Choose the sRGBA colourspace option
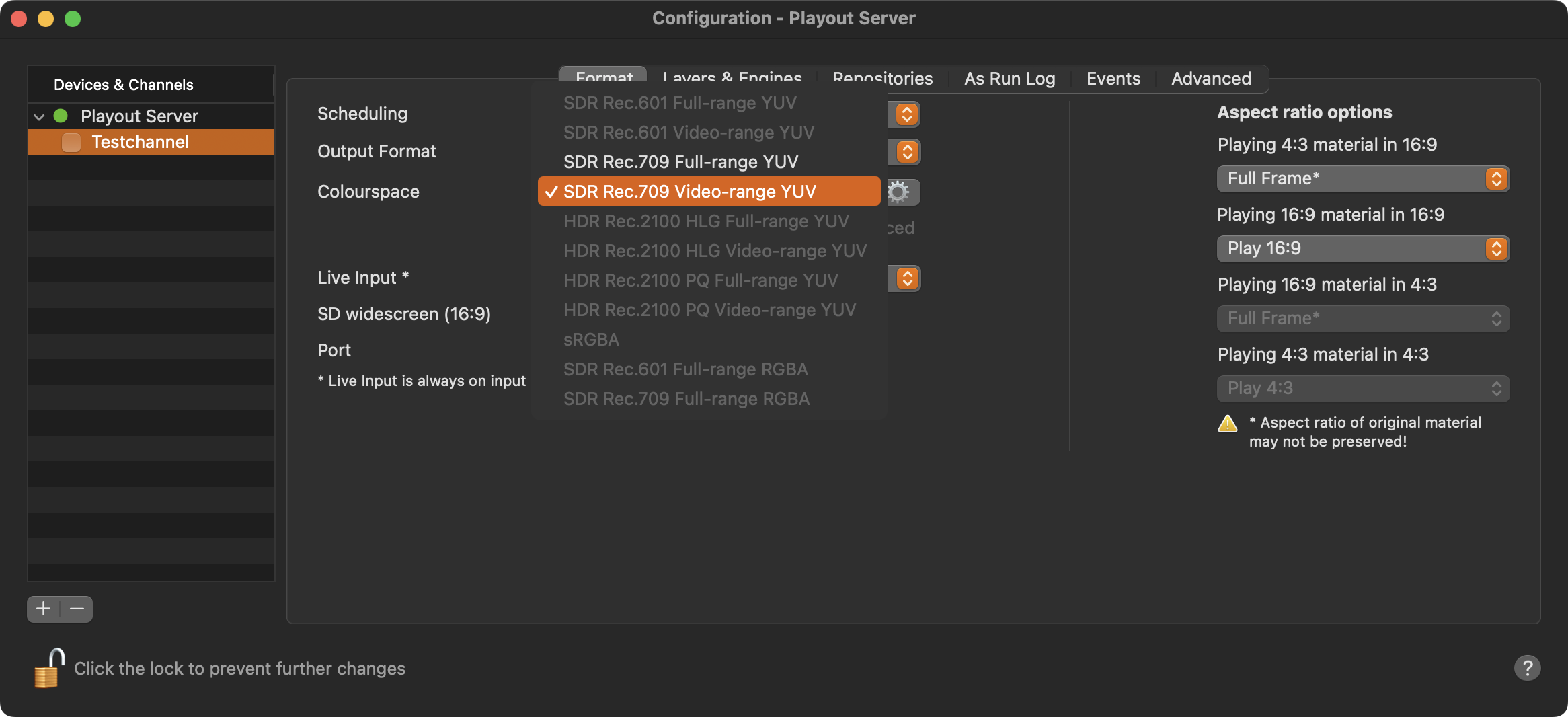This screenshot has width=1568, height=717. [x=709, y=340]
